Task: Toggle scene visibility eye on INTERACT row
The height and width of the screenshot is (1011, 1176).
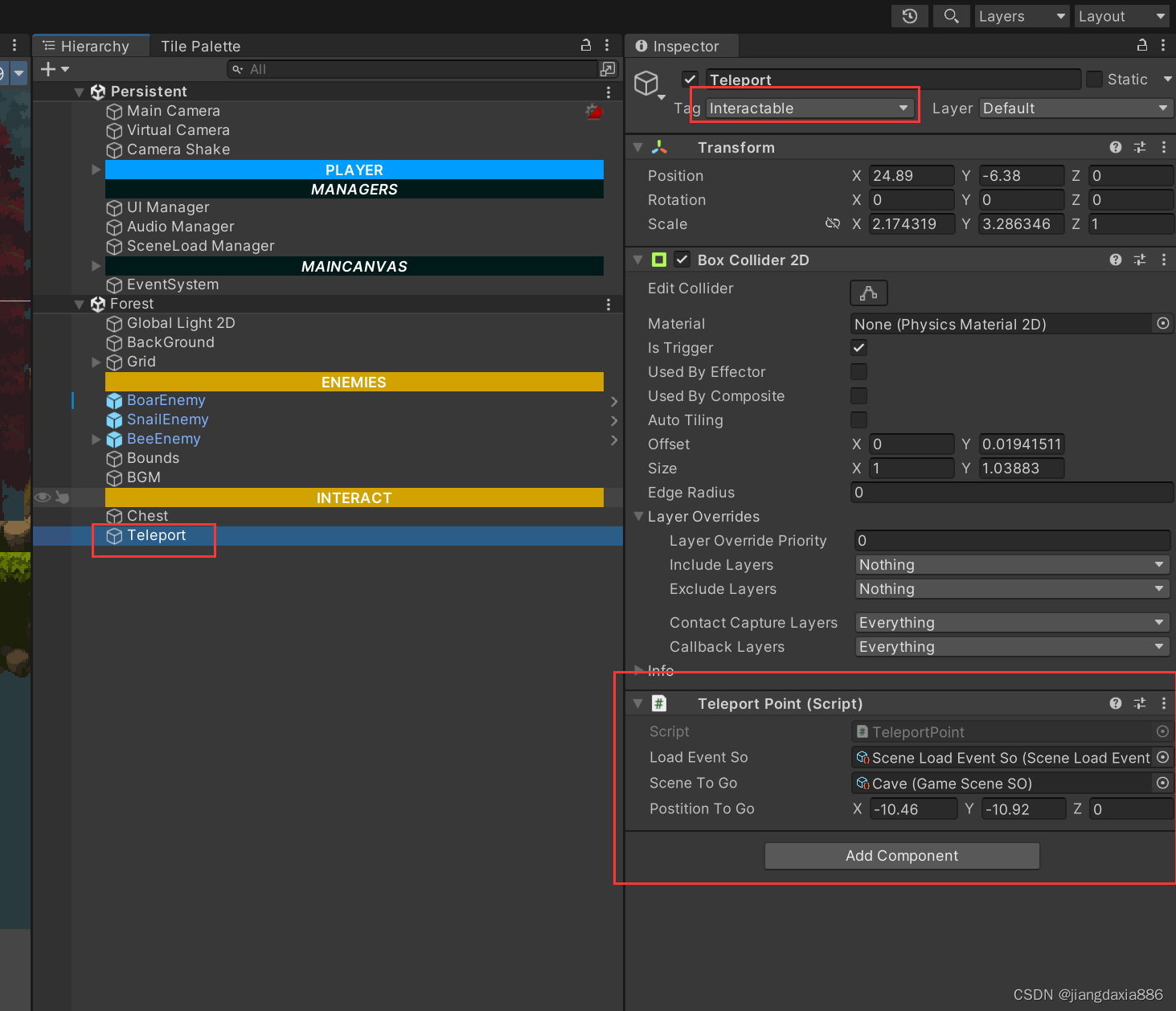Action: coord(43,497)
